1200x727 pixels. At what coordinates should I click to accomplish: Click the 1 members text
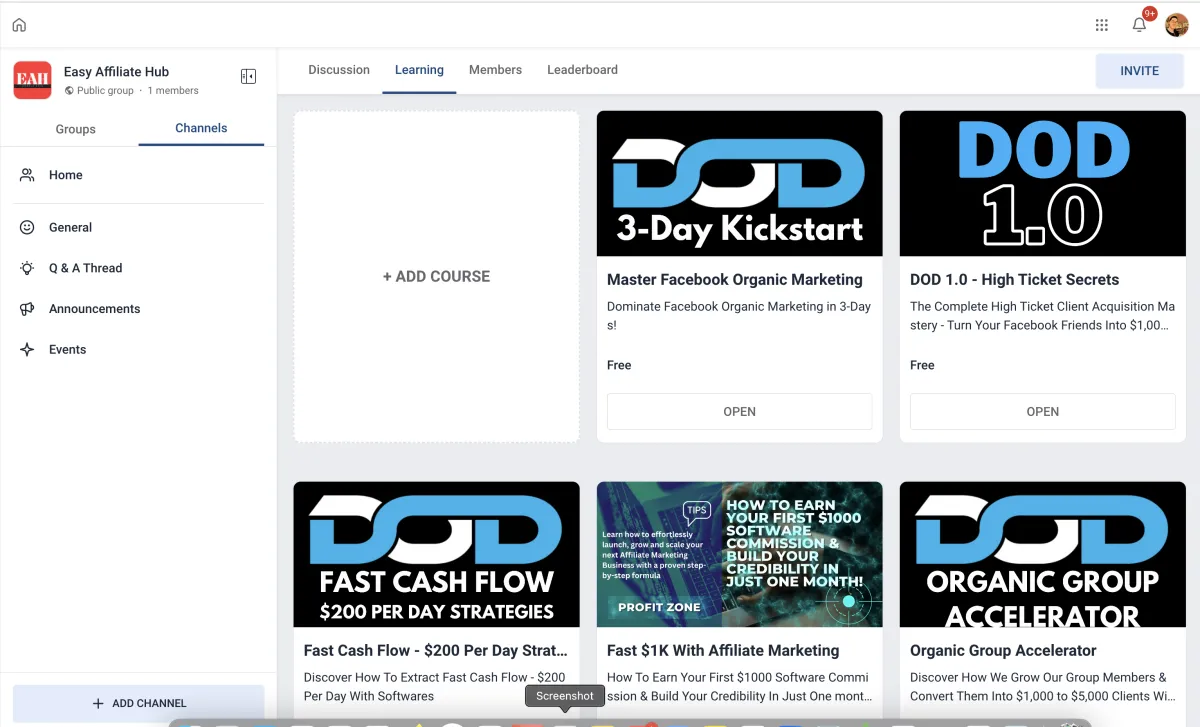(x=173, y=91)
